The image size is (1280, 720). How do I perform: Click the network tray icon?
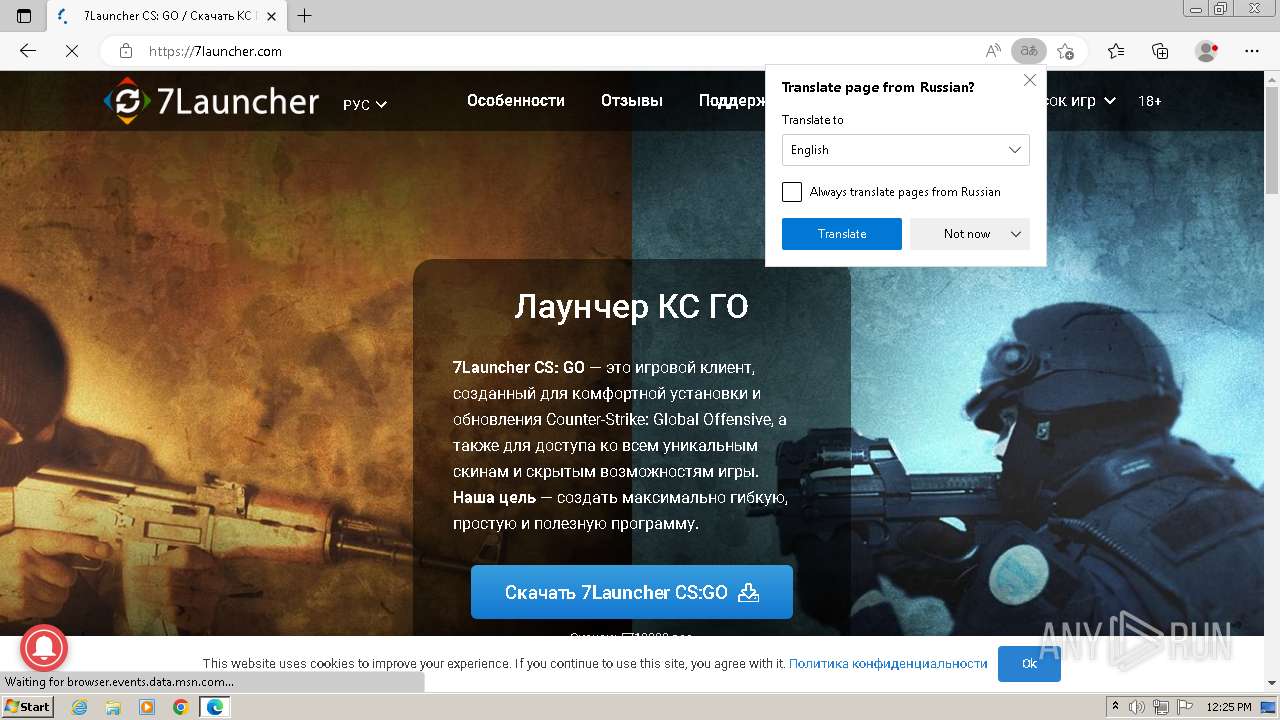(x=1162, y=707)
